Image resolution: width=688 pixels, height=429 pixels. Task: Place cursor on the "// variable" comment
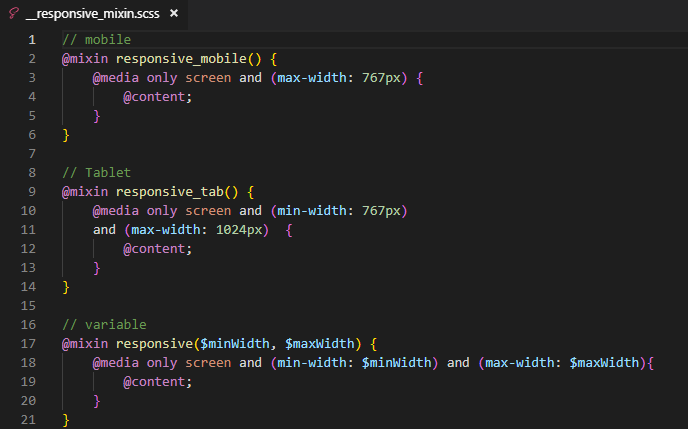pyautogui.click(x=103, y=325)
